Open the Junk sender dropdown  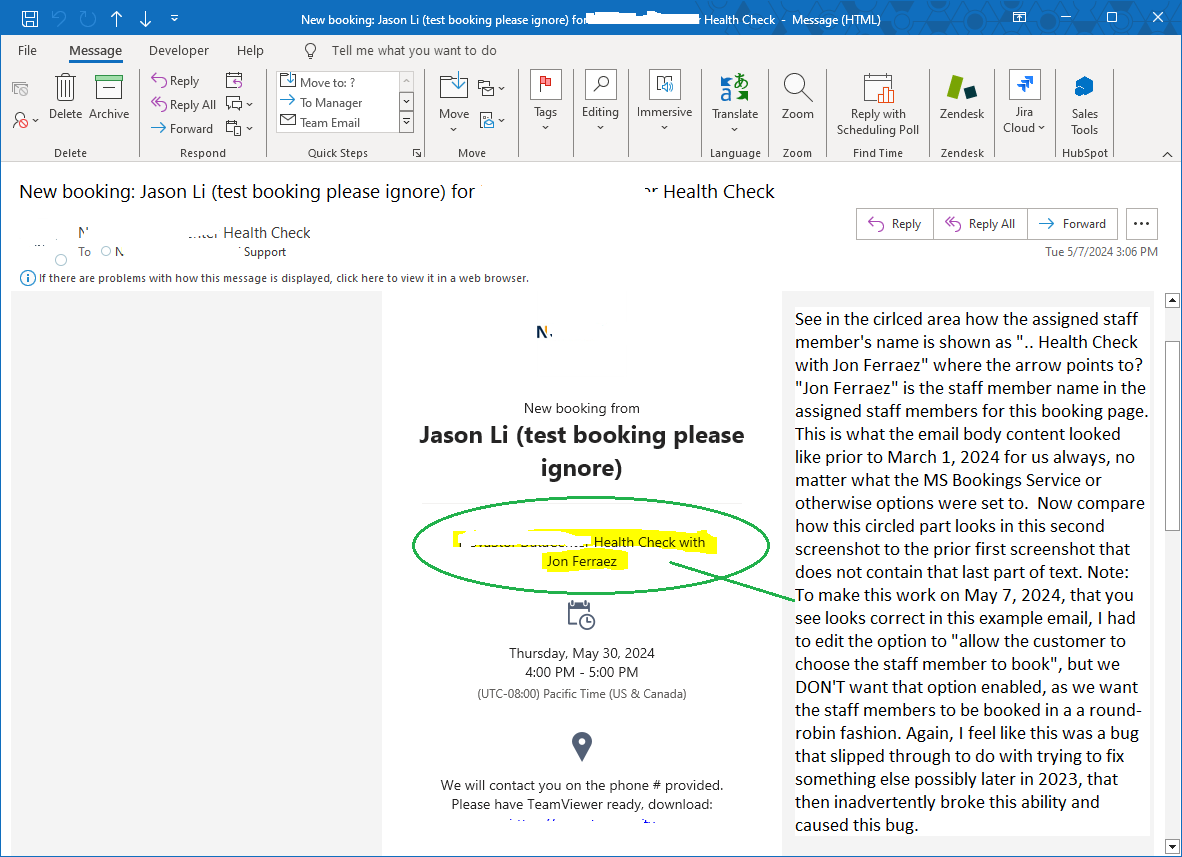point(25,120)
